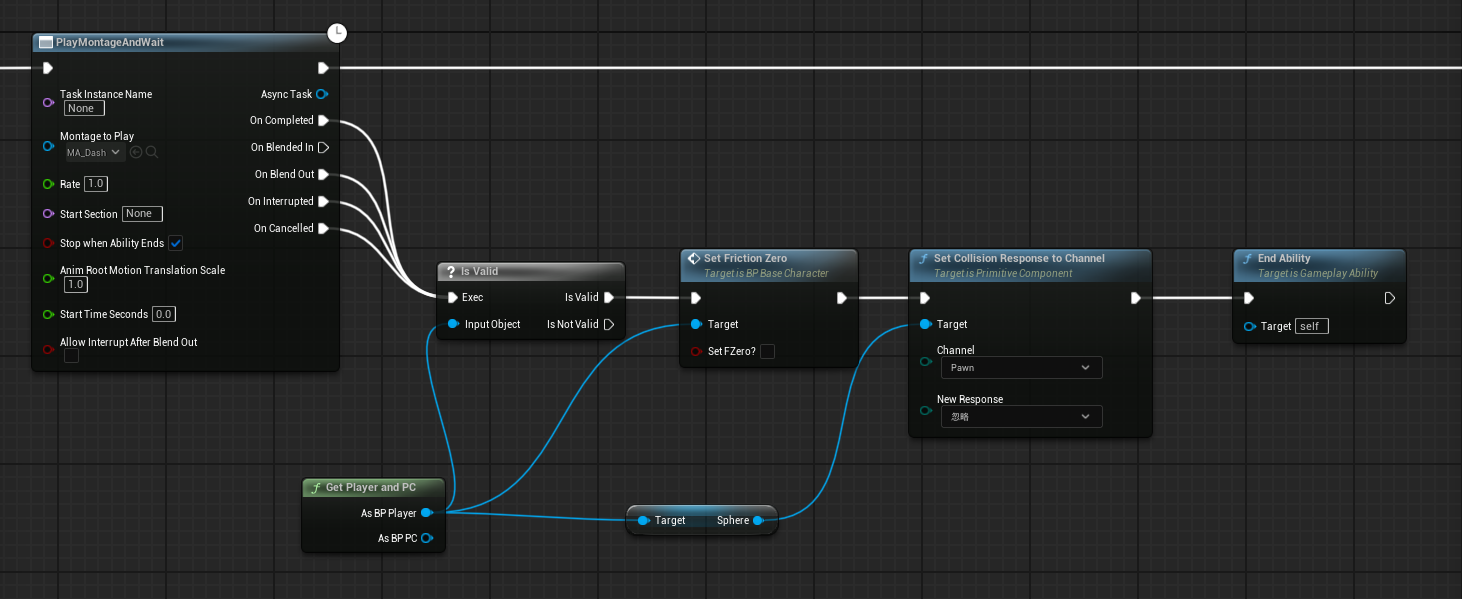Click the New Response enum pin
The height and width of the screenshot is (599, 1462).
925,410
